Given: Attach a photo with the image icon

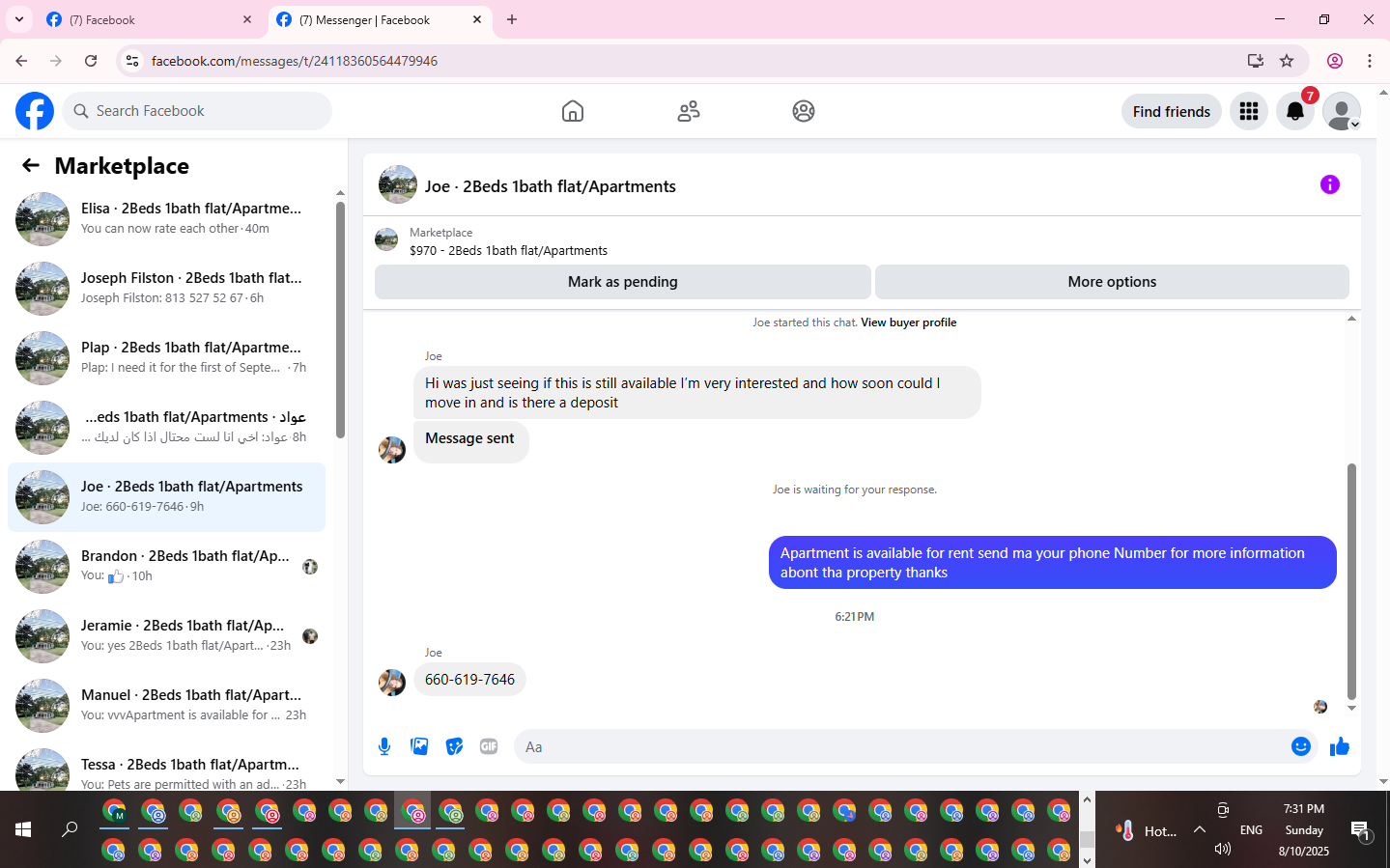Looking at the screenshot, I should point(419,746).
